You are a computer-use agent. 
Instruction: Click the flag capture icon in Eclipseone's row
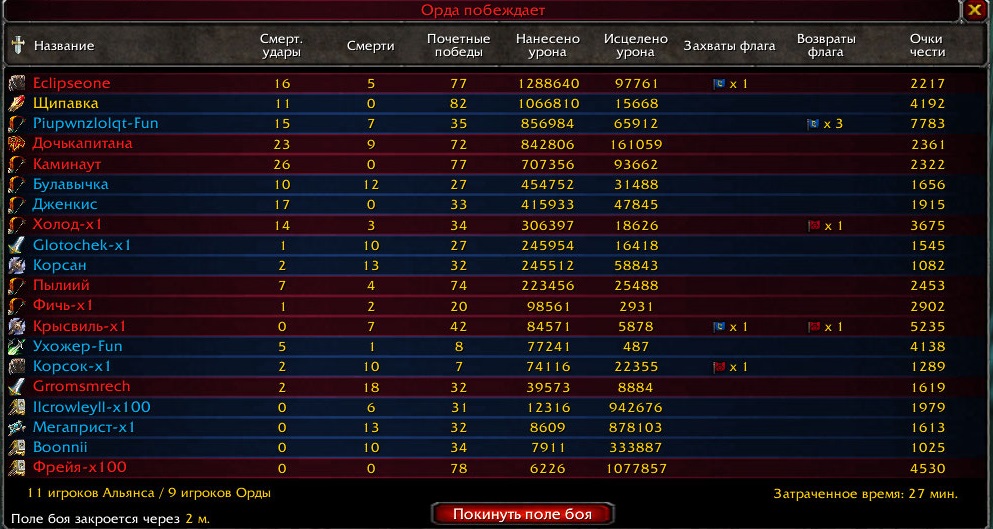coord(719,84)
